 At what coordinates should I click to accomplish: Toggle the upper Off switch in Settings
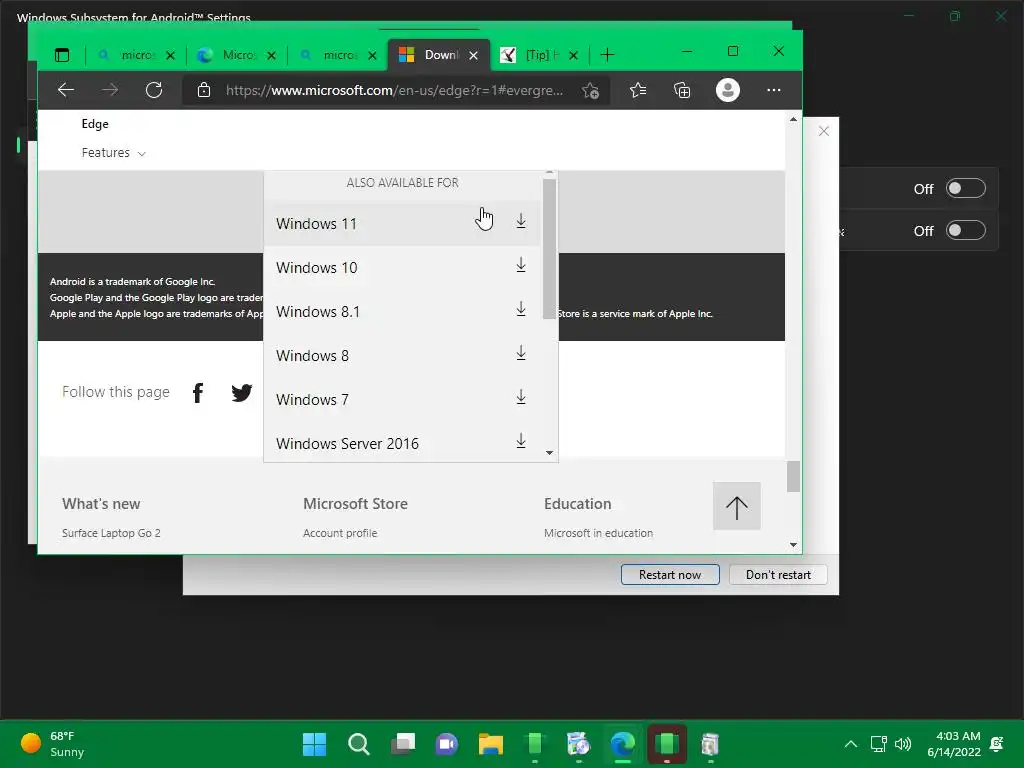coord(965,189)
